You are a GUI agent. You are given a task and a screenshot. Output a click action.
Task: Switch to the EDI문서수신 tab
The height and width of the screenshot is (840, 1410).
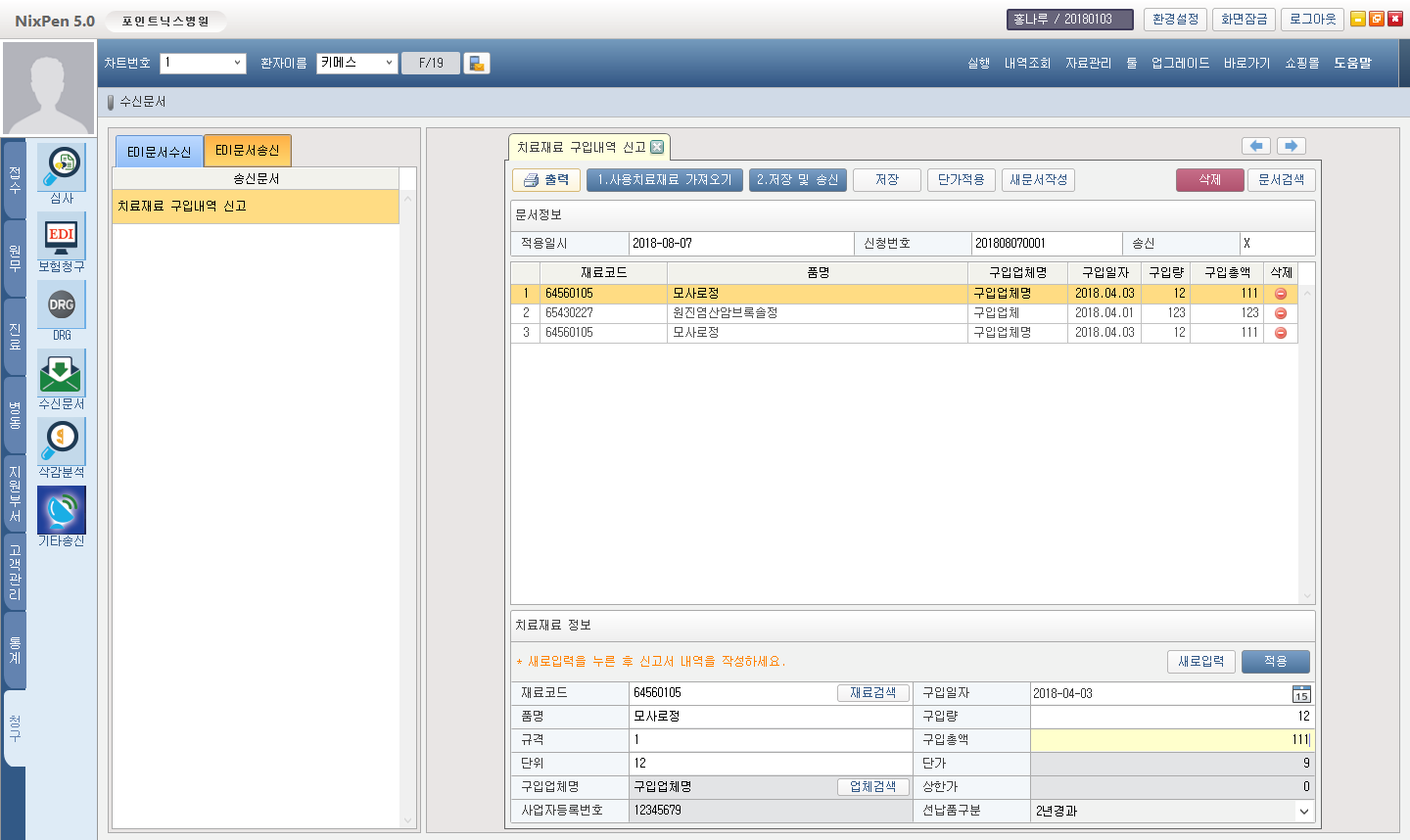[x=159, y=152]
